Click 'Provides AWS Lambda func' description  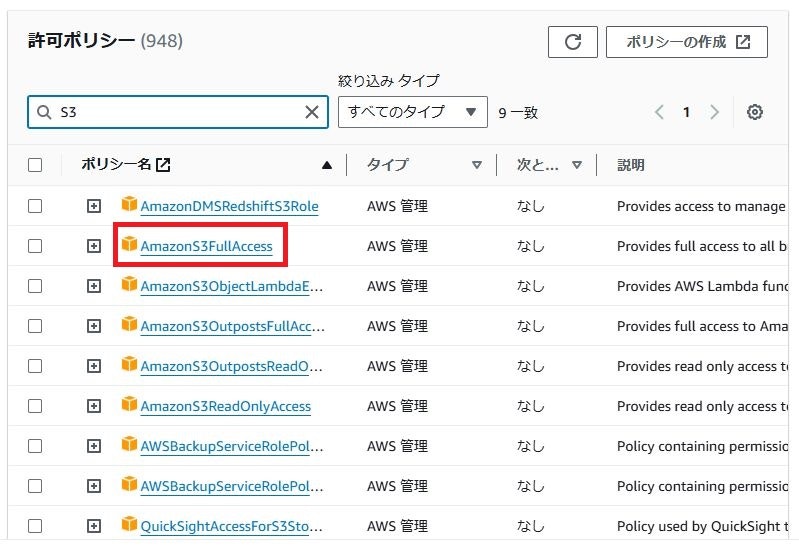(x=702, y=286)
